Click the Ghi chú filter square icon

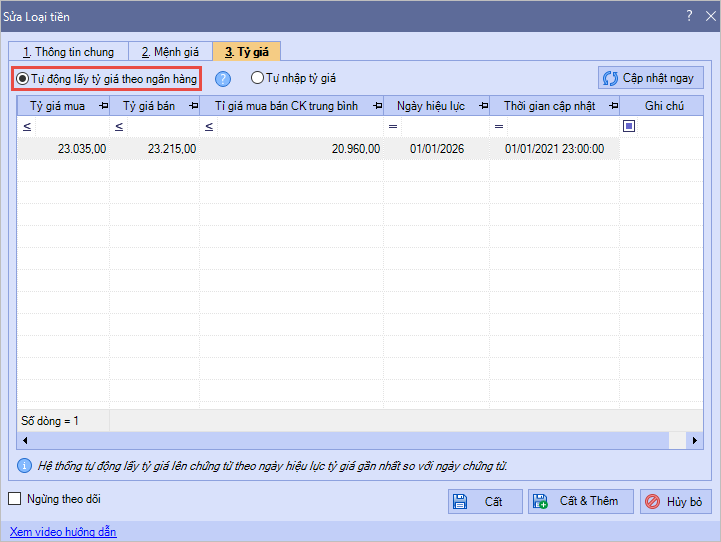tap(629, 126)
